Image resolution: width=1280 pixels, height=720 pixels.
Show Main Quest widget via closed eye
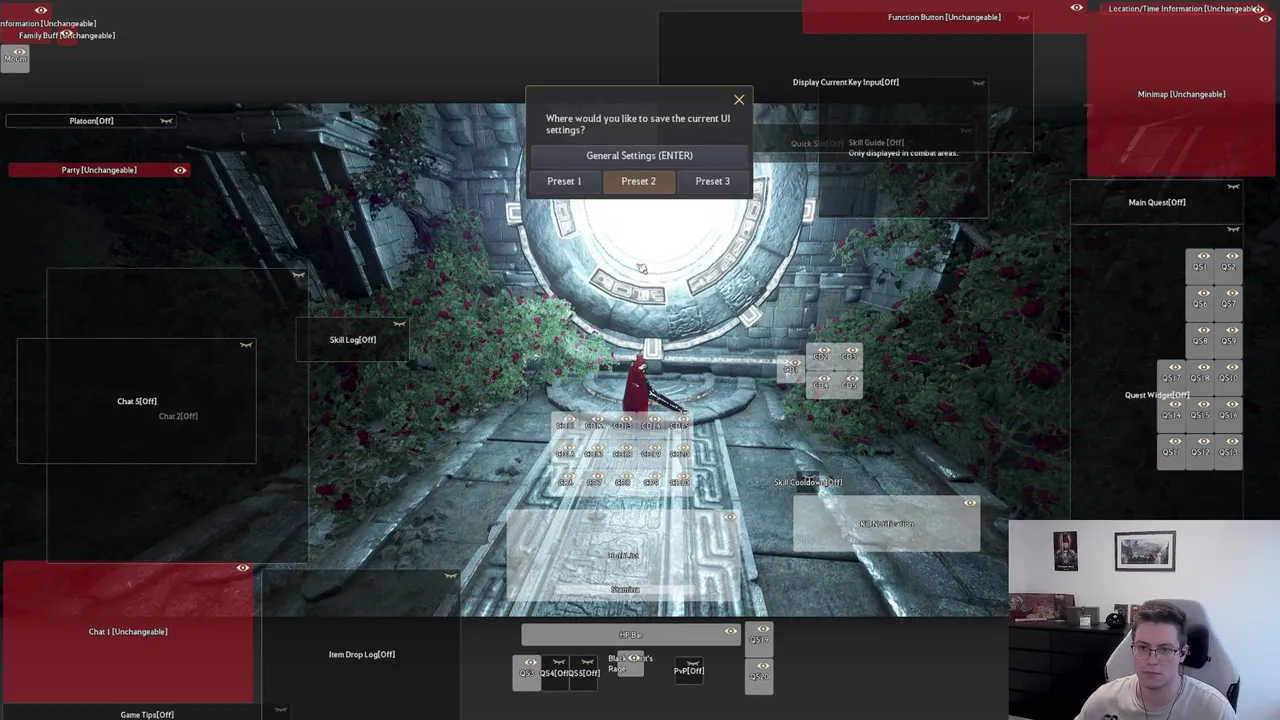click(1233, 186)
